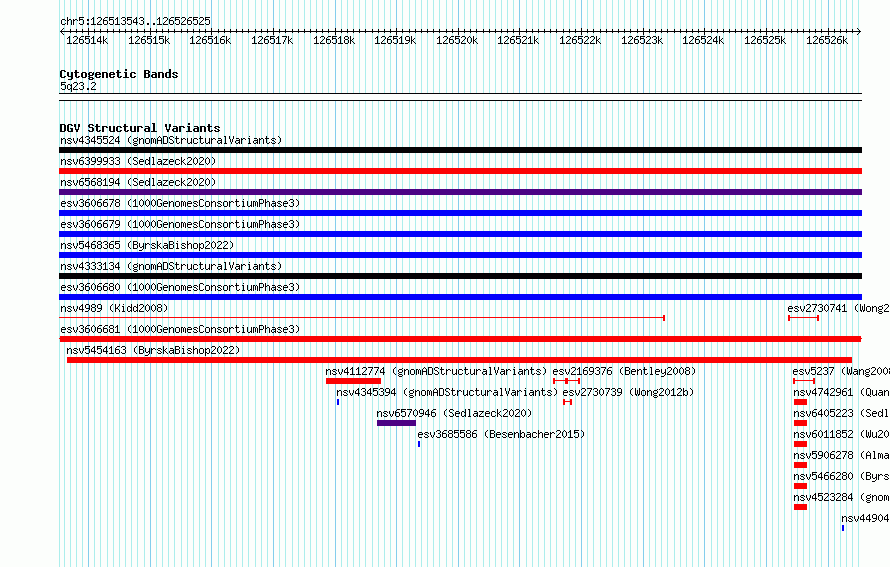890x567 pixels.
Task: Click the red bar of esv3606681
Action: tap(460, 339)
